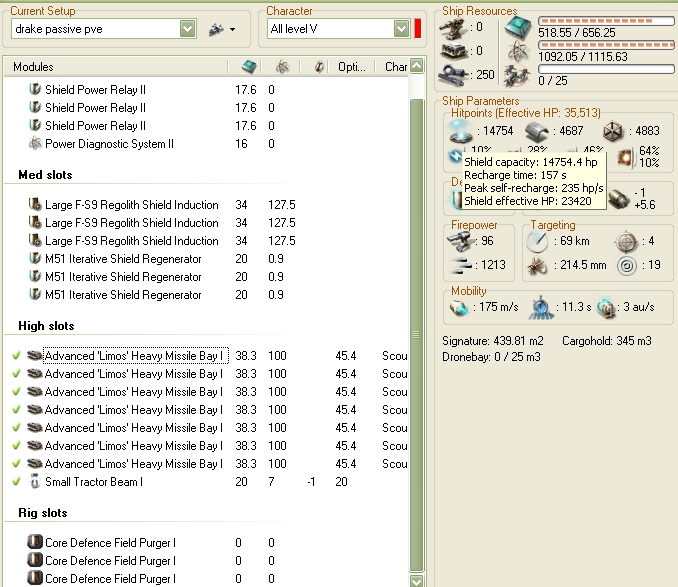Open the Character dropdown list
678x587 pixels.
[x=400, y=29]
